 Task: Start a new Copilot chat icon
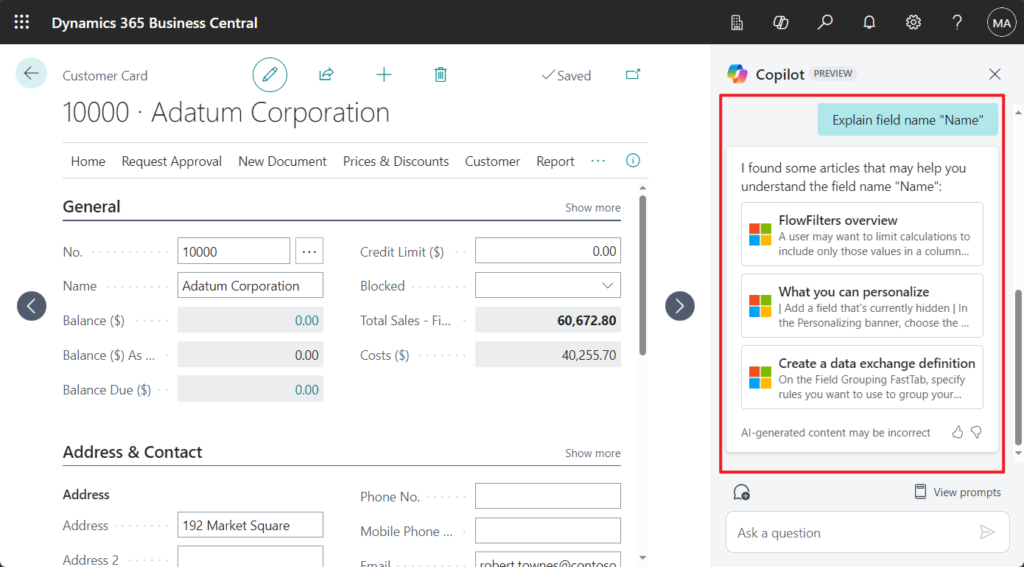[x=741, y=492]
